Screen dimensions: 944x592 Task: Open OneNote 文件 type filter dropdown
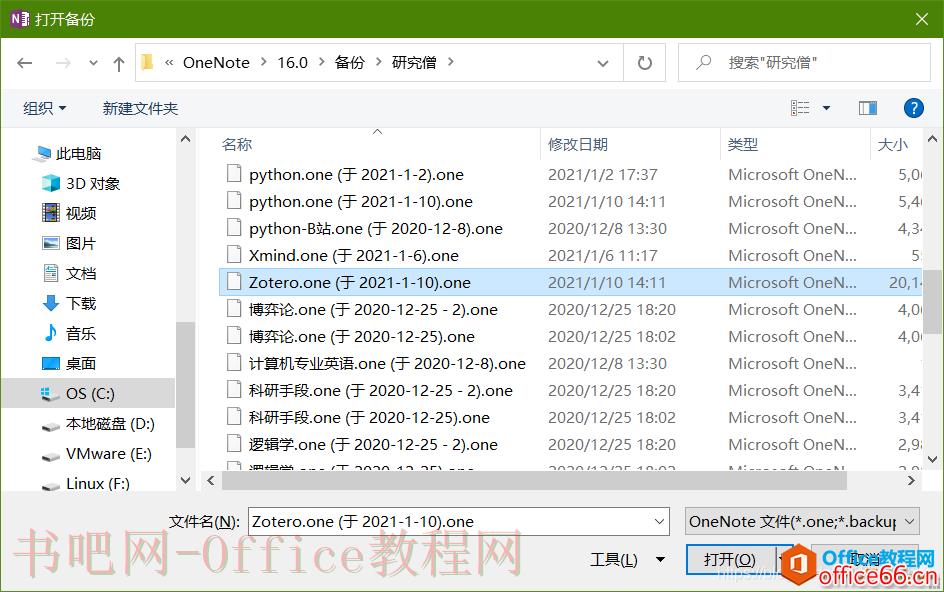coord(802,522)
